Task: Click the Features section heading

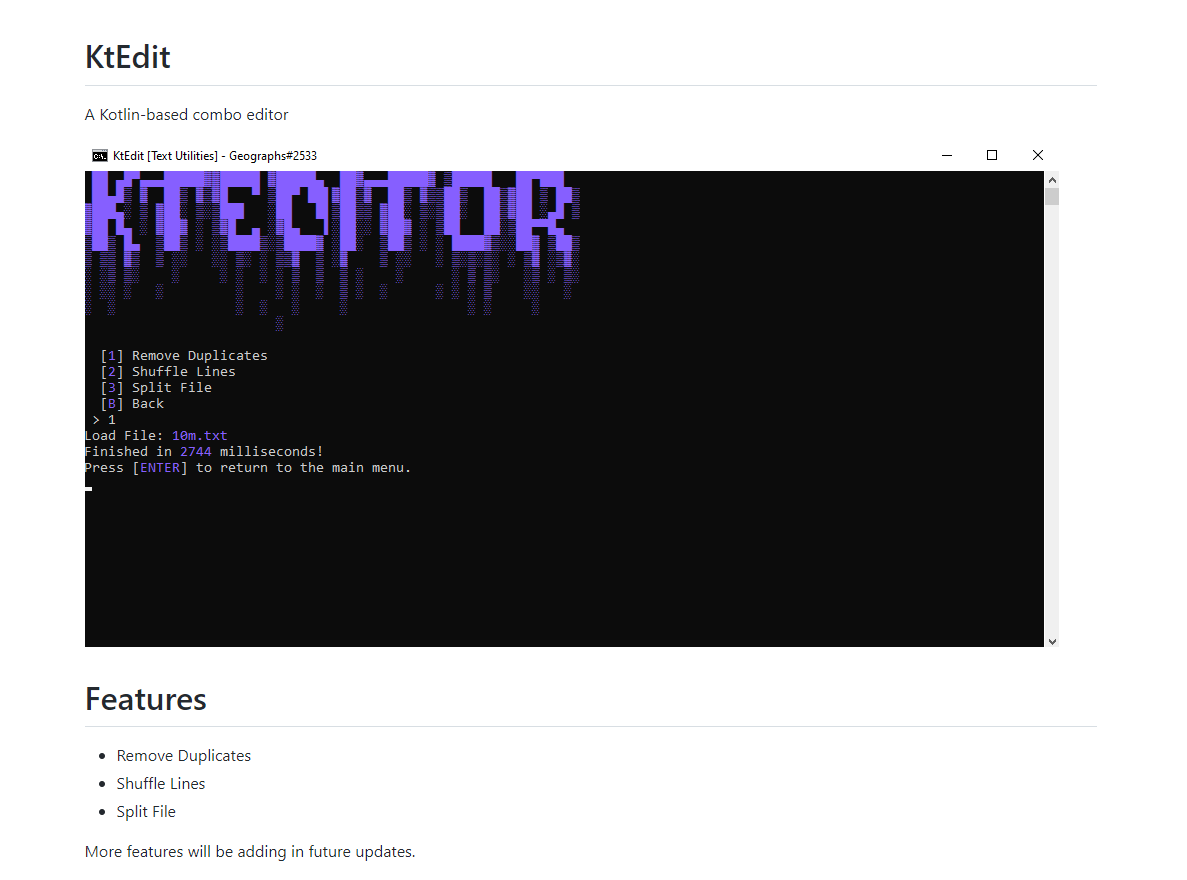Action: (146, 699)
